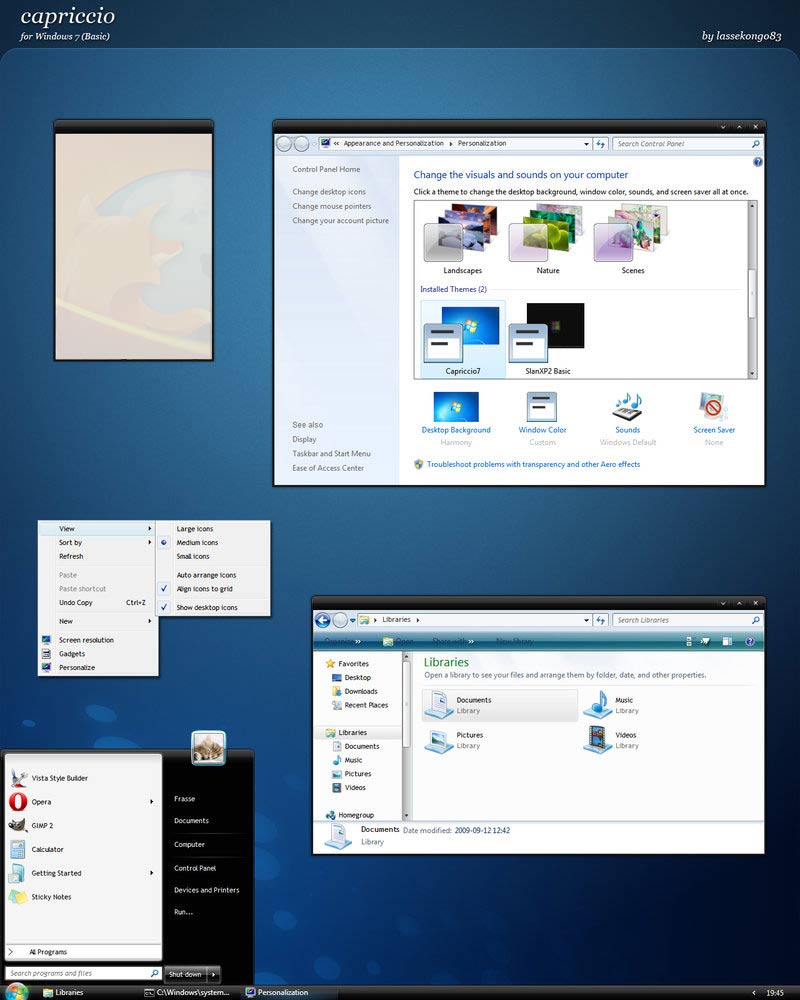Expand the Shut down options arrow
800x1000 pixels.
click(x=213, y=974)
